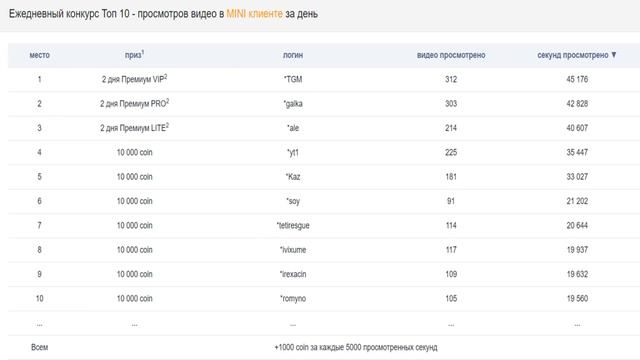Click the videos watched value 105
Screen dimensions: 640x360
point(451,298)
